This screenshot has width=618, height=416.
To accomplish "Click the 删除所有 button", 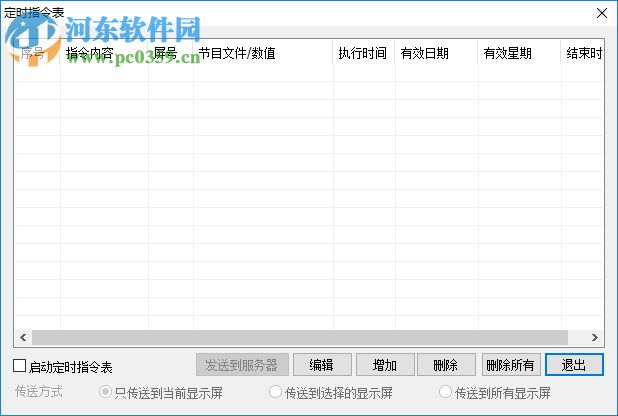I will [511, 365].
